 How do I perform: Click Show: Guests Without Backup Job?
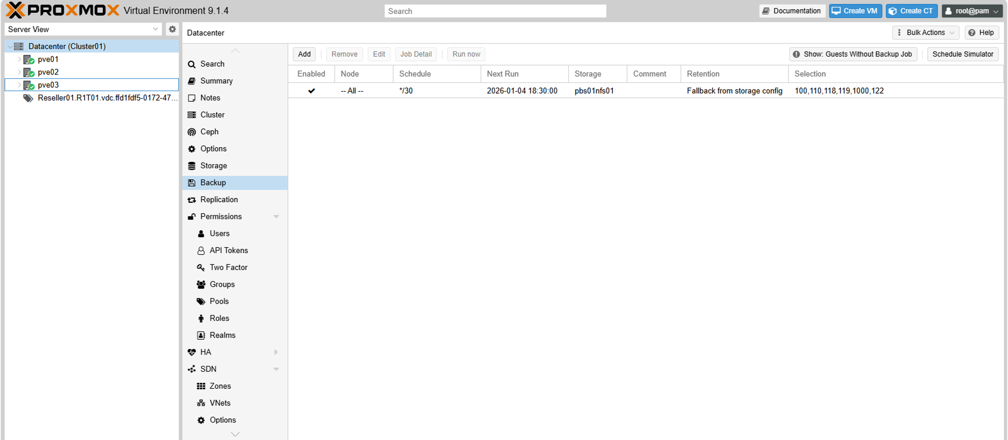click(853, 55)
